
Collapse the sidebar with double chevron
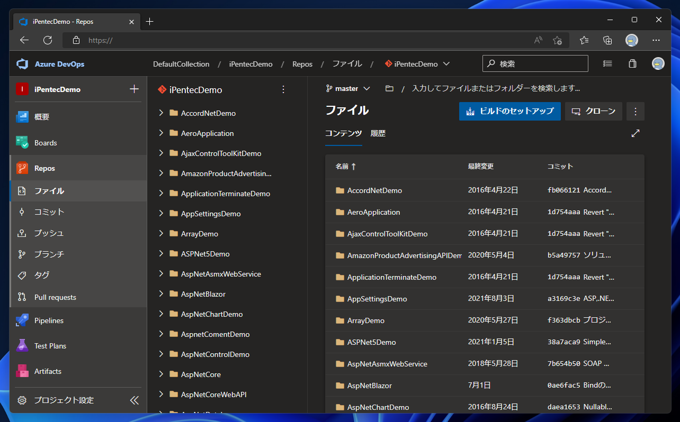pyautogui.click(x=134, y=400)
